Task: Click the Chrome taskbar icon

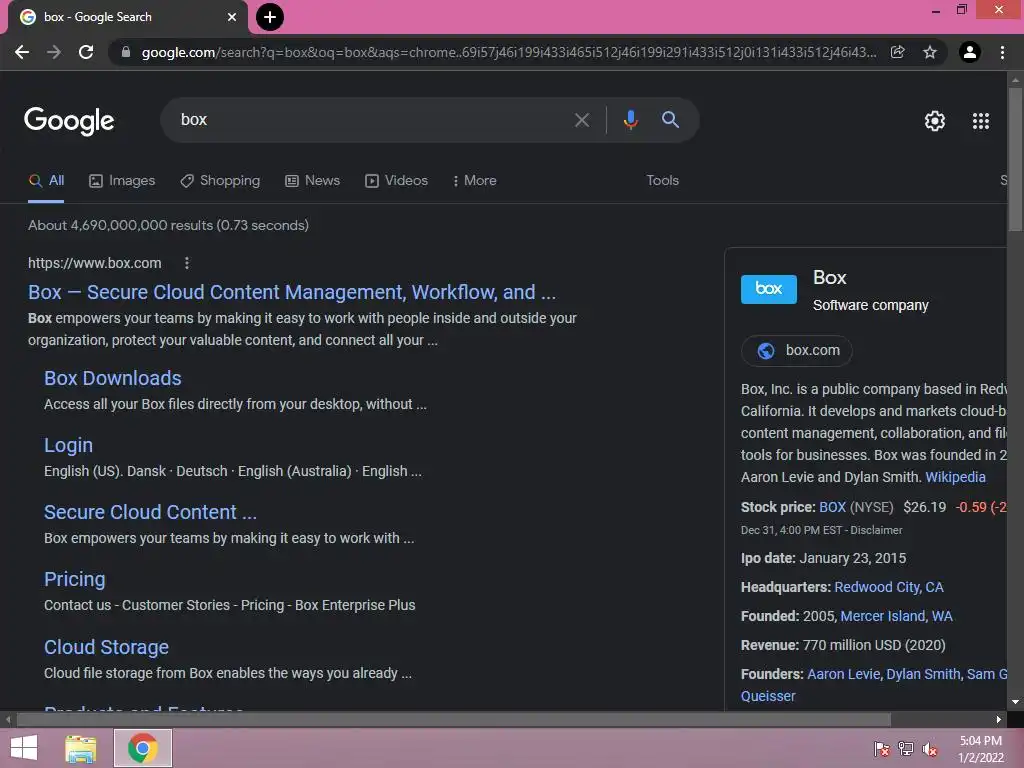Action: pos(142,748)
